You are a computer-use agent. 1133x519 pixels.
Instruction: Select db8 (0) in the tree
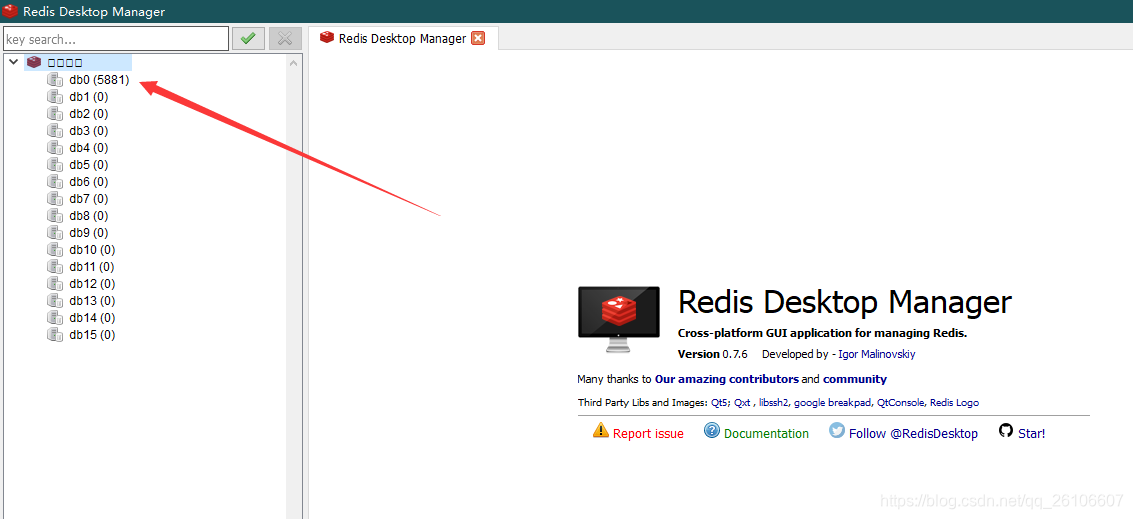point(89,215)
